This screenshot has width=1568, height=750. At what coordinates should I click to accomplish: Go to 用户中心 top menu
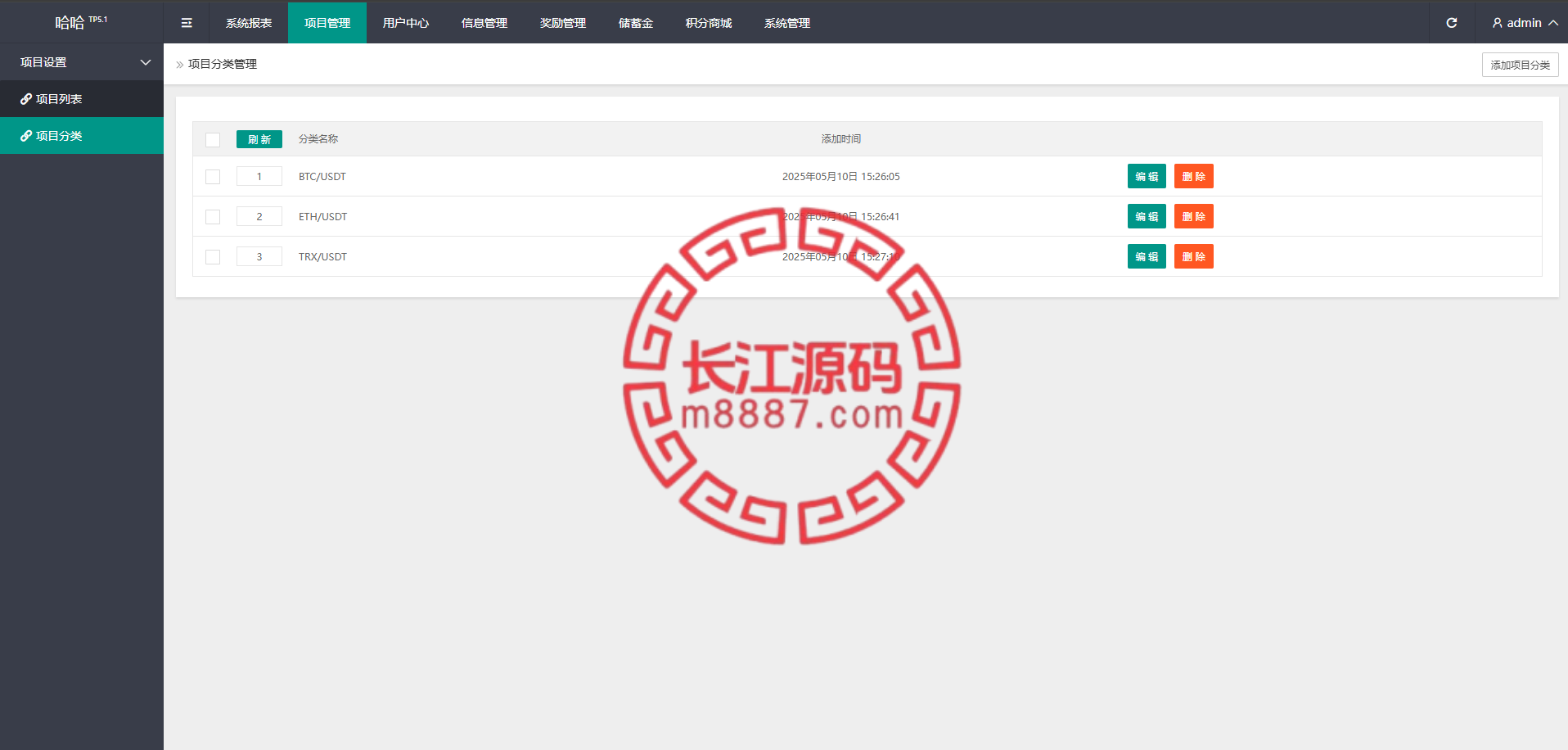click(406, 23)
